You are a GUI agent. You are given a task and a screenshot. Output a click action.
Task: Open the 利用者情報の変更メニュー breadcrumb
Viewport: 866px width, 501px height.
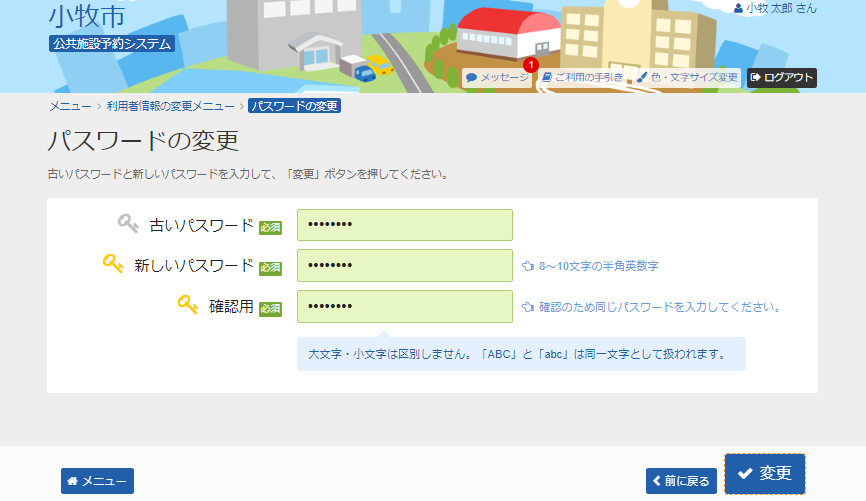(x=170, y=106)
